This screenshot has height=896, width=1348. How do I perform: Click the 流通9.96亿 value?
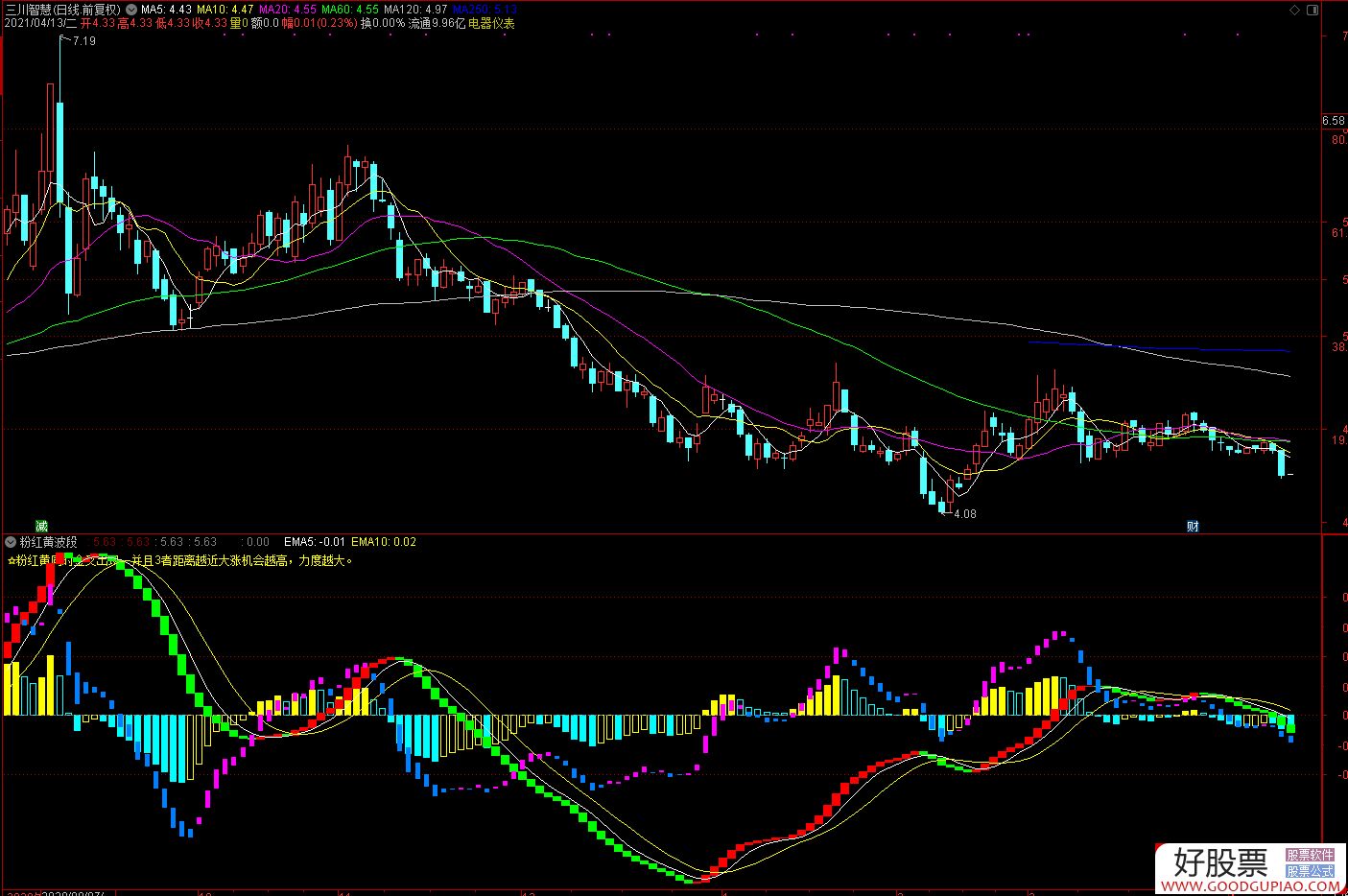[x=437, y=23]
